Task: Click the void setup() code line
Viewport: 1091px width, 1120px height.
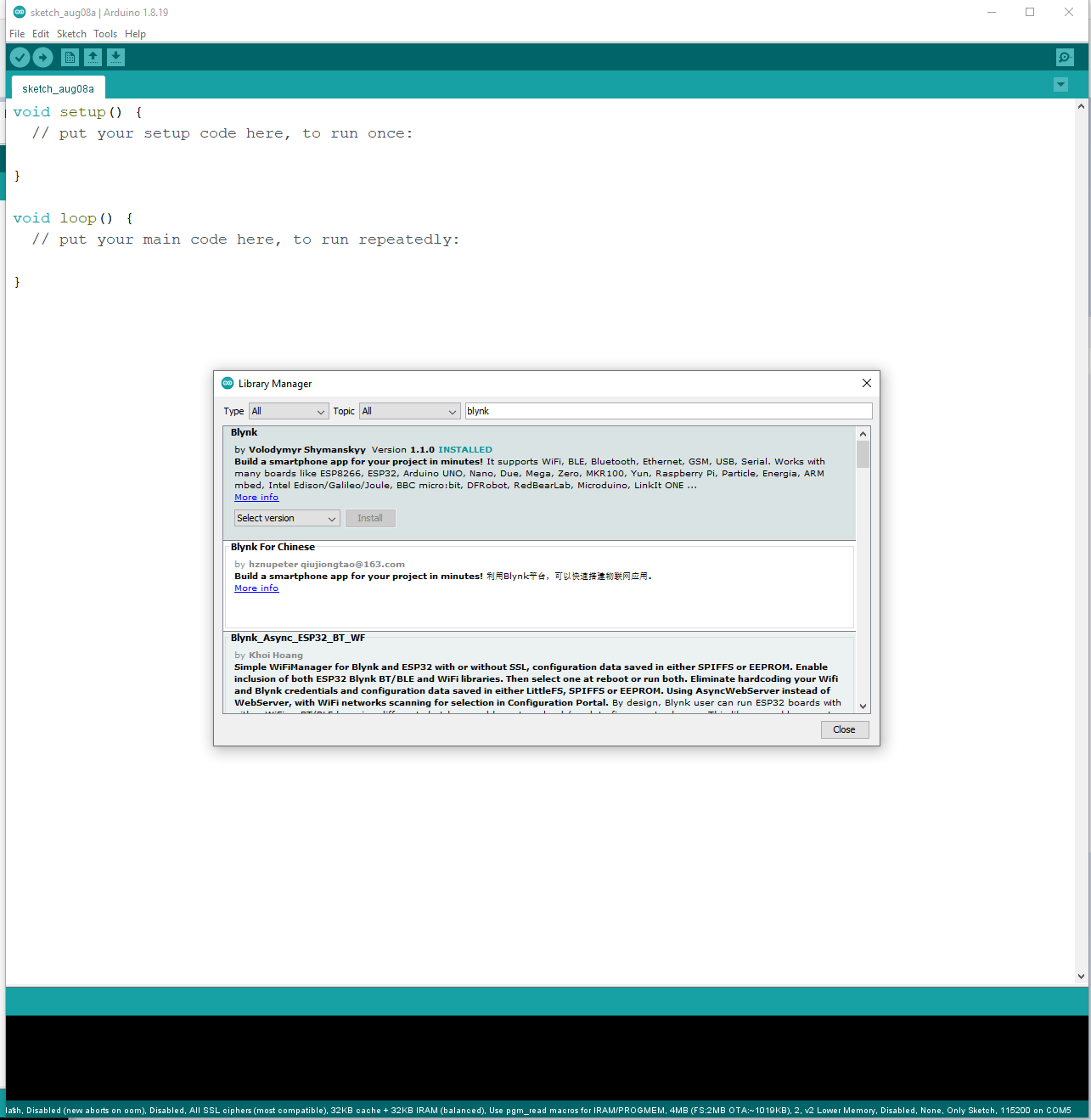Action: point(78,112)
